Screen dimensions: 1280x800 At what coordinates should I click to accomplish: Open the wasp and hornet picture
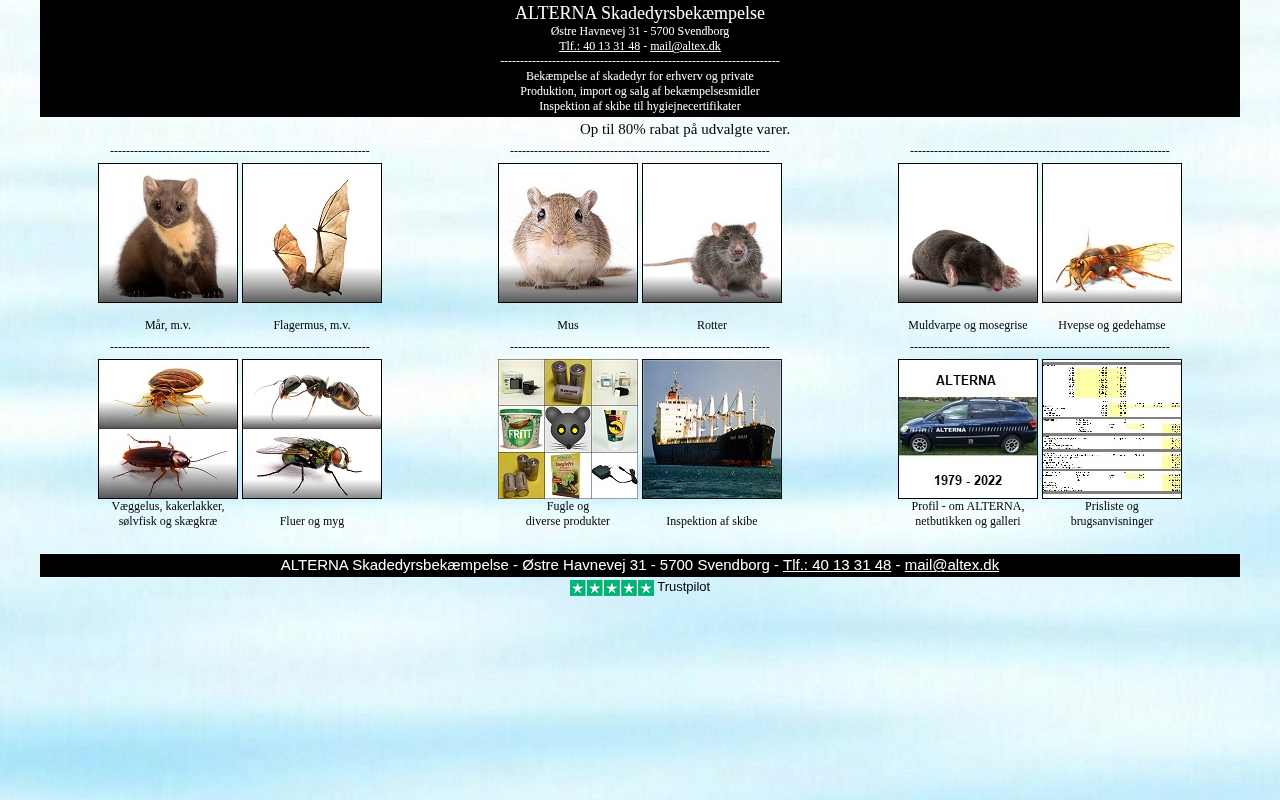1112,233
